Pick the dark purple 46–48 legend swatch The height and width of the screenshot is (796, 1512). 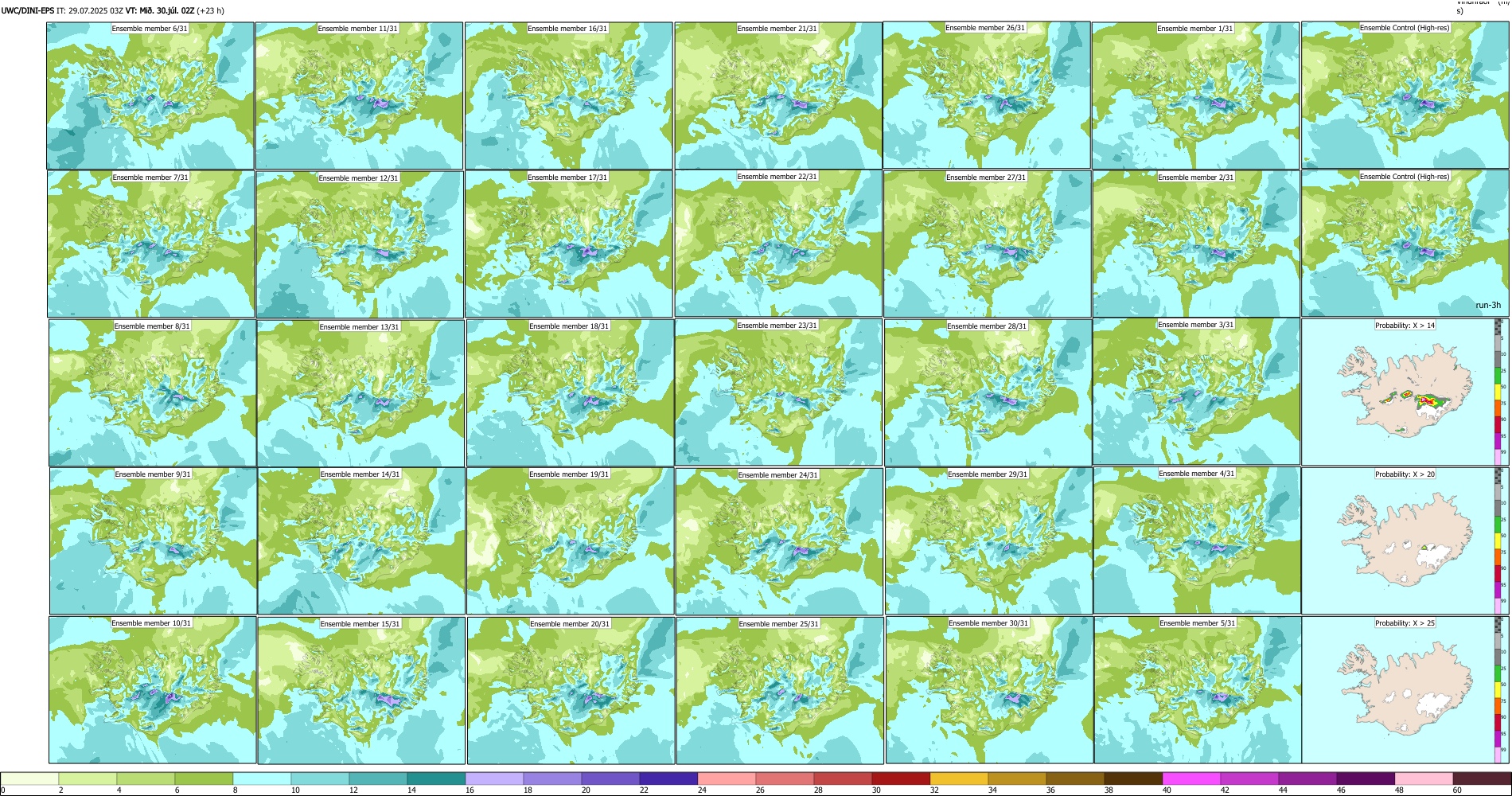tap(1366, 778)
